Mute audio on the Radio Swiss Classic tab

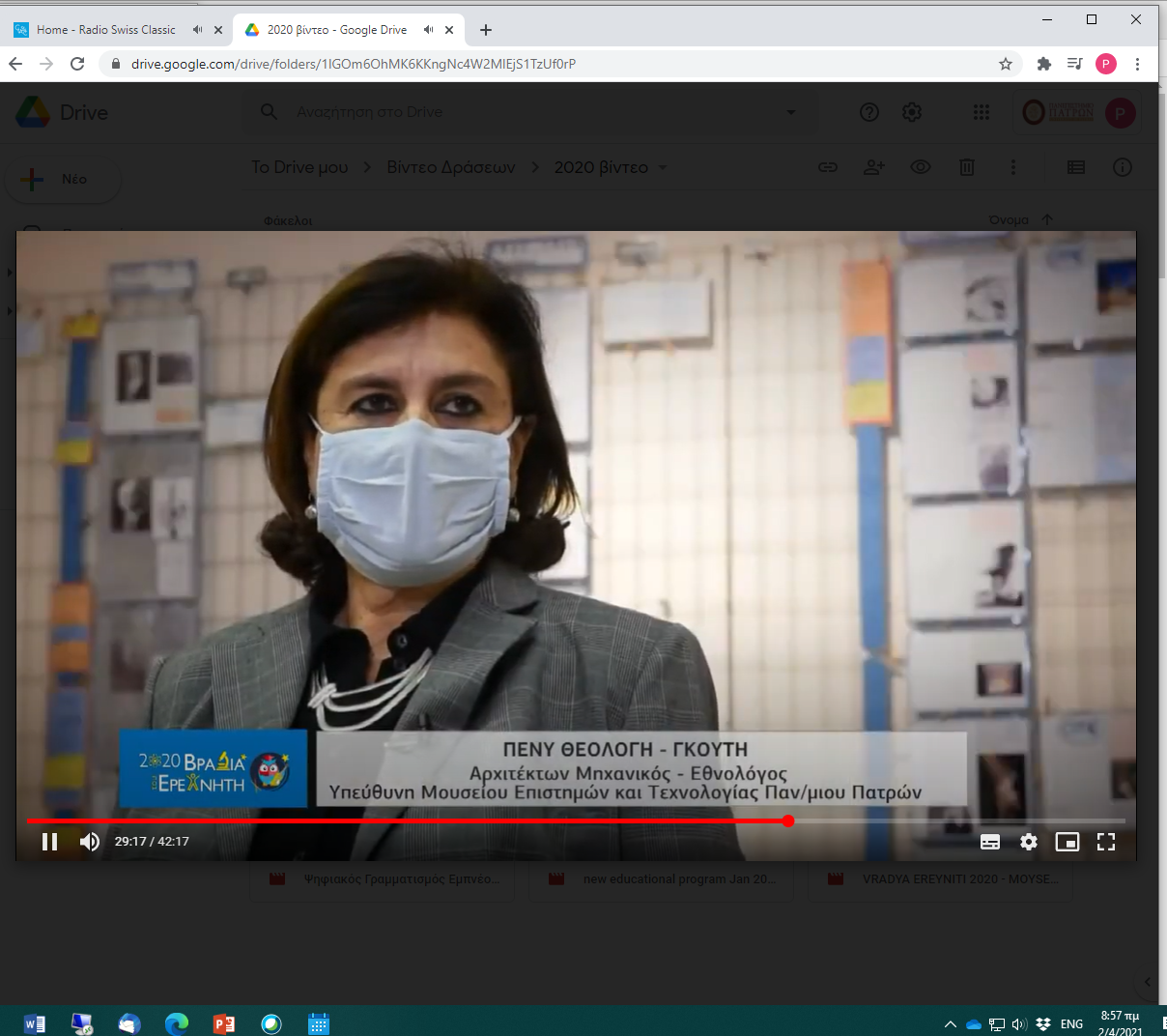point(197,30)
